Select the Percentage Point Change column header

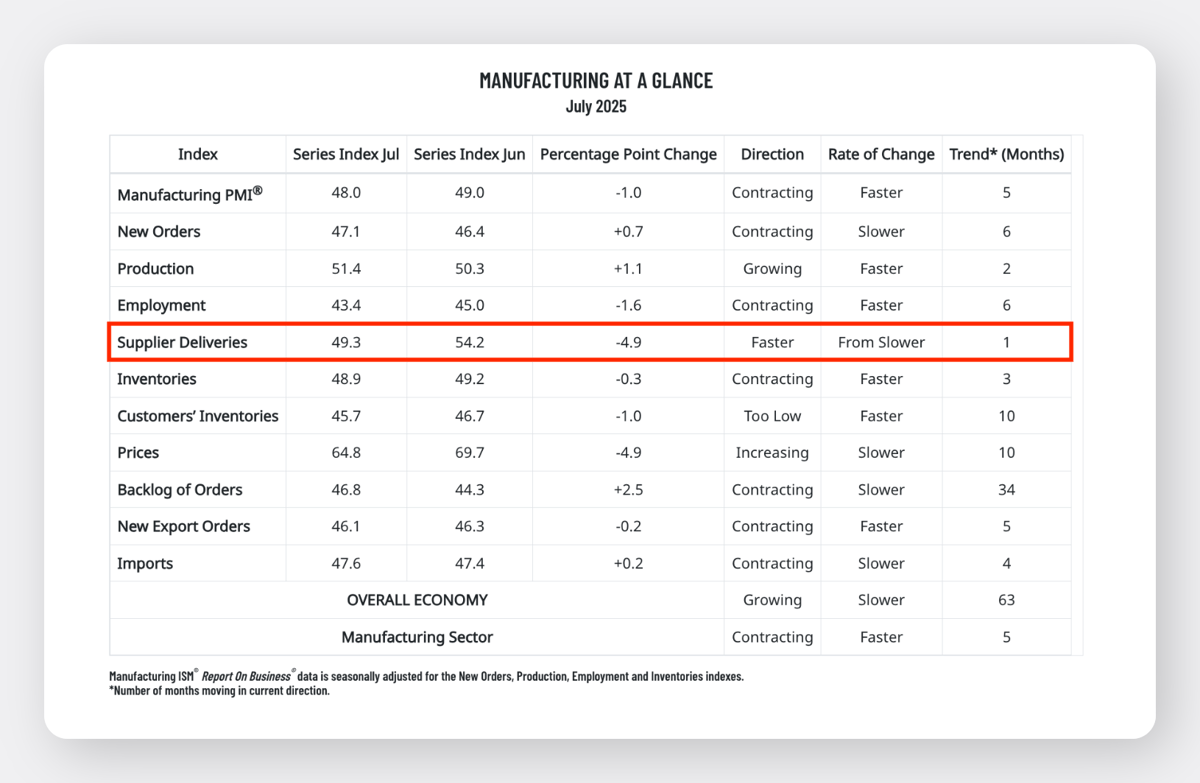tap(628, 154)
